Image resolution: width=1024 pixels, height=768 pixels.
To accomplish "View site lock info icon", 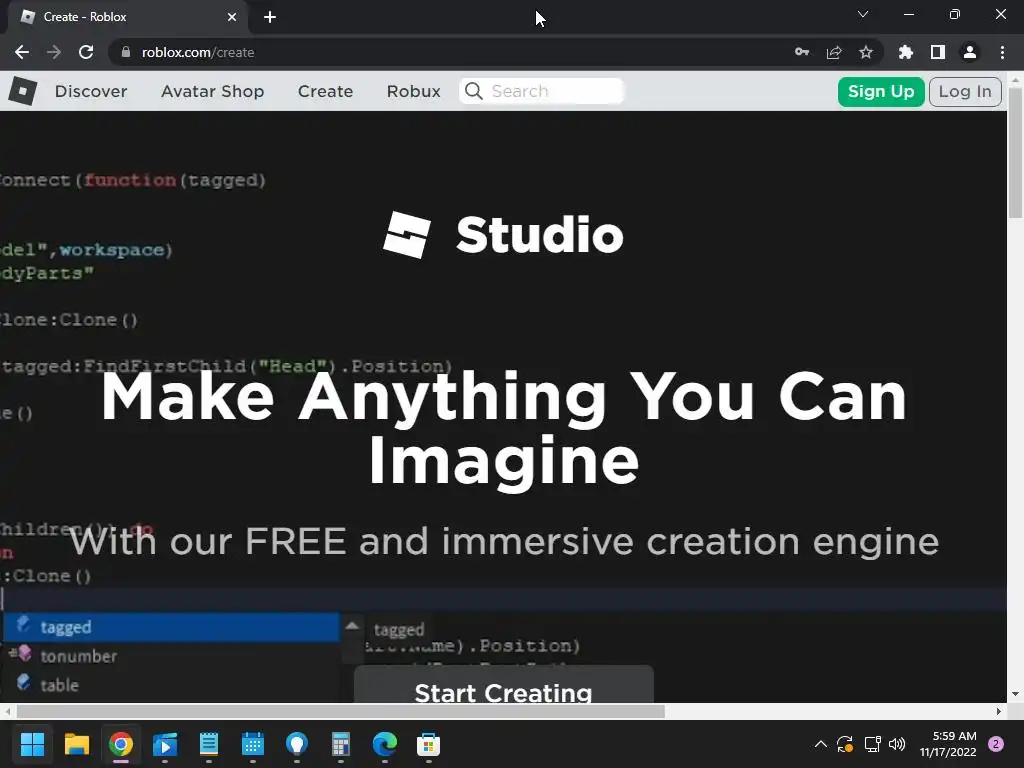I will pyautogui.click(x=126, y=52).
